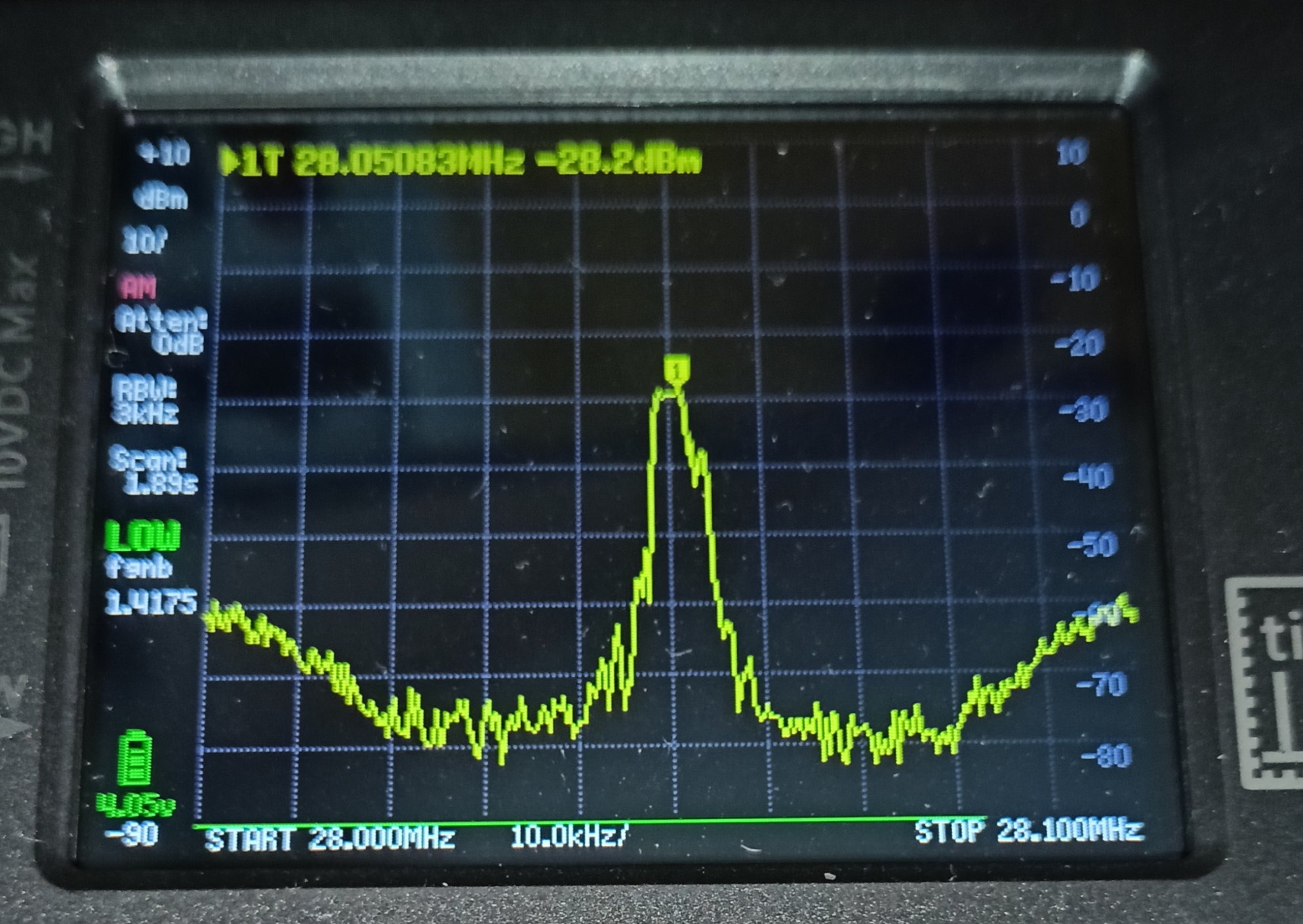Screen dimensions: 1303x924
Task: Select the marker 28.05083MHz readout text
Action: pyautogui.click(x=409, y=161)
